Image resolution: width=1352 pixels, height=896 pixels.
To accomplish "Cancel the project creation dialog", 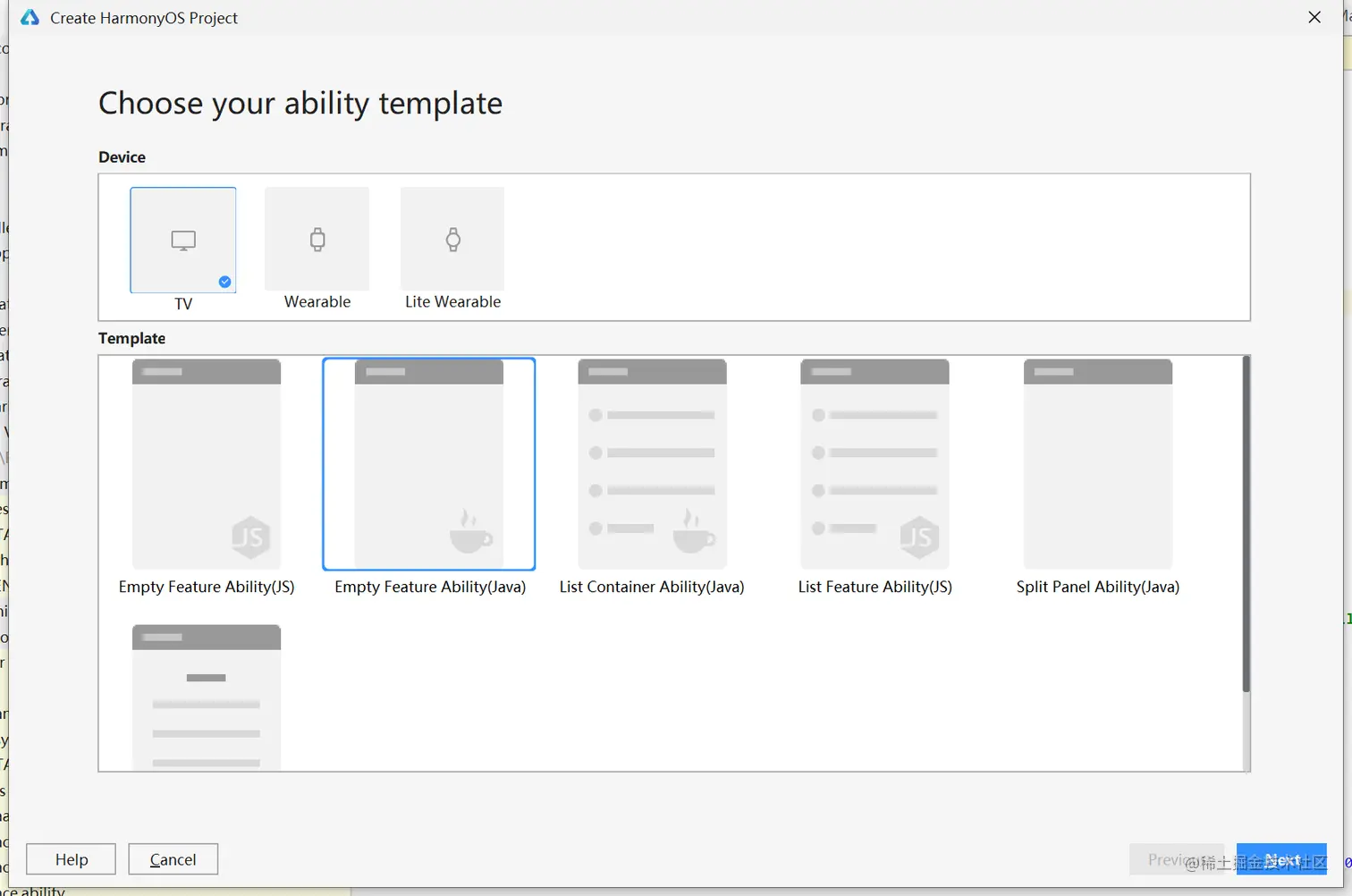I will [173, 859].
